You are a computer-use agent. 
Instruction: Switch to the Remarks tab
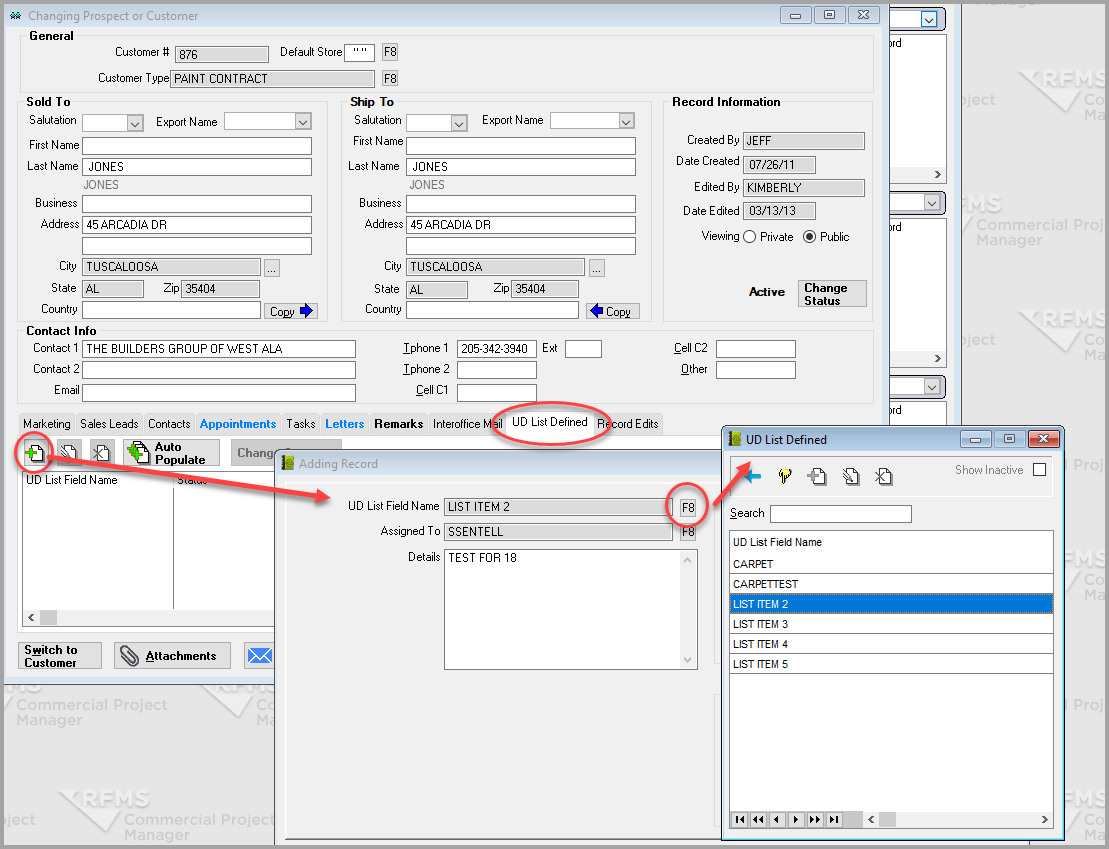pyautogui.click(x=398, y=423)
